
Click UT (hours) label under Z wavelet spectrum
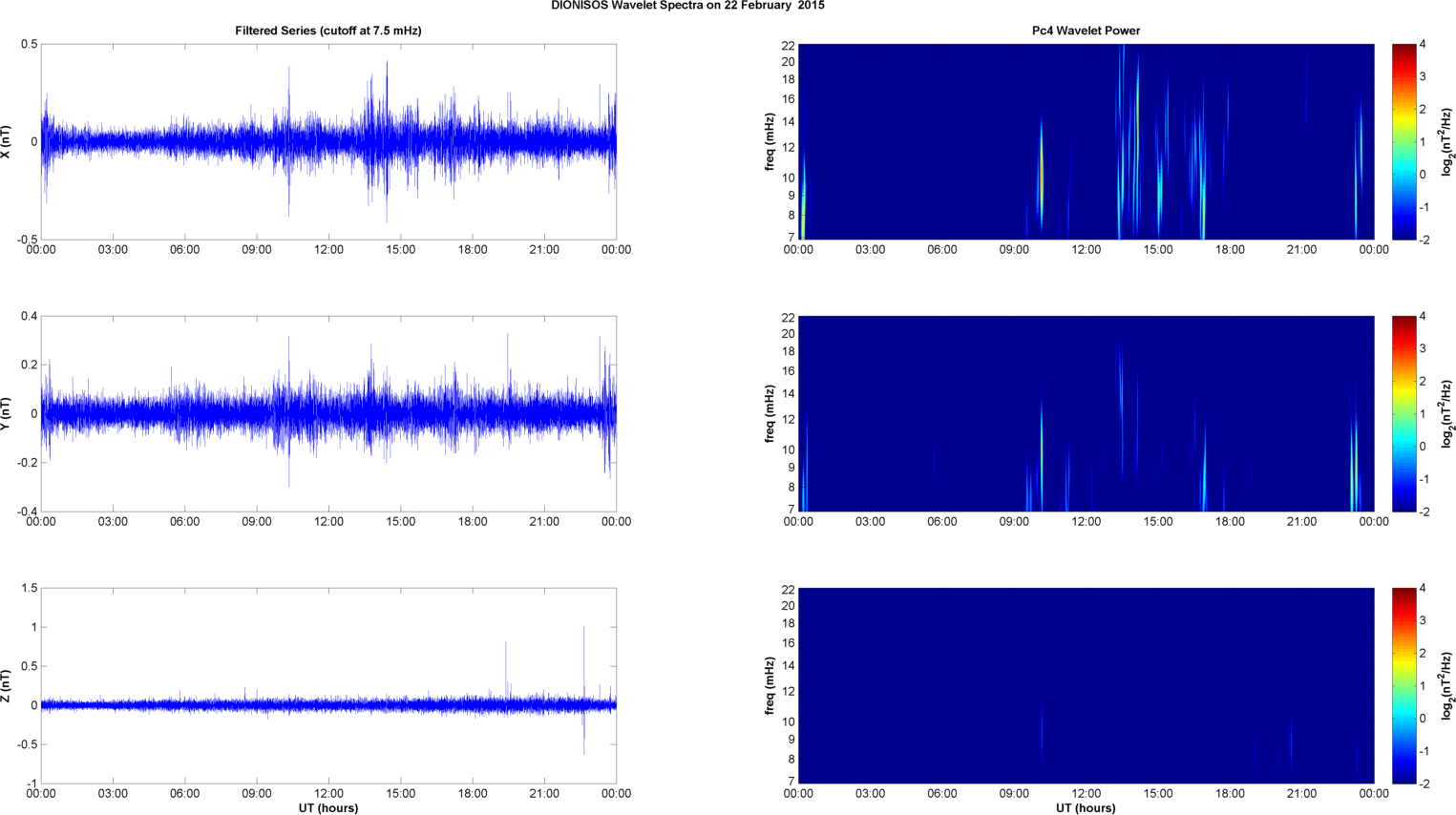pyautogui.click(x=1086, y=807)
